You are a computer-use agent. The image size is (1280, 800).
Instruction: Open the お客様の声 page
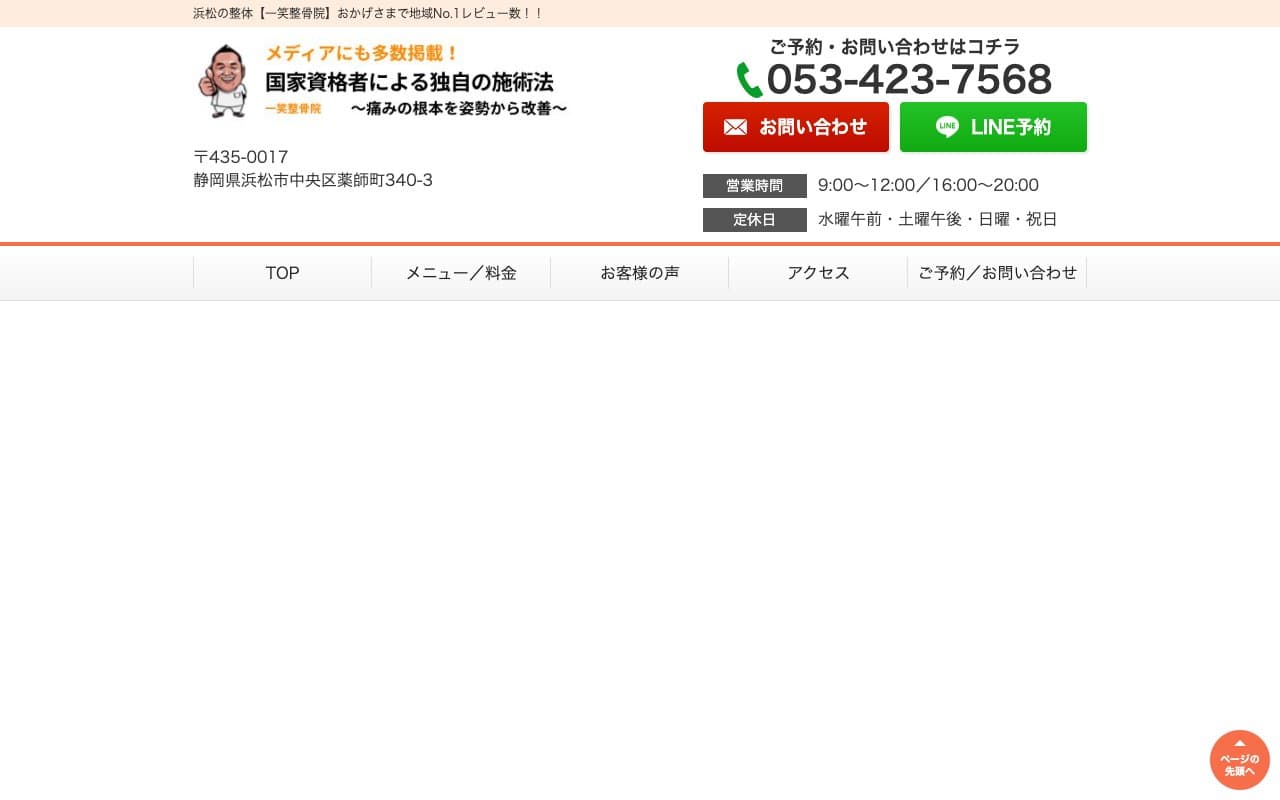pyautogui.click(x=639, y=272)
